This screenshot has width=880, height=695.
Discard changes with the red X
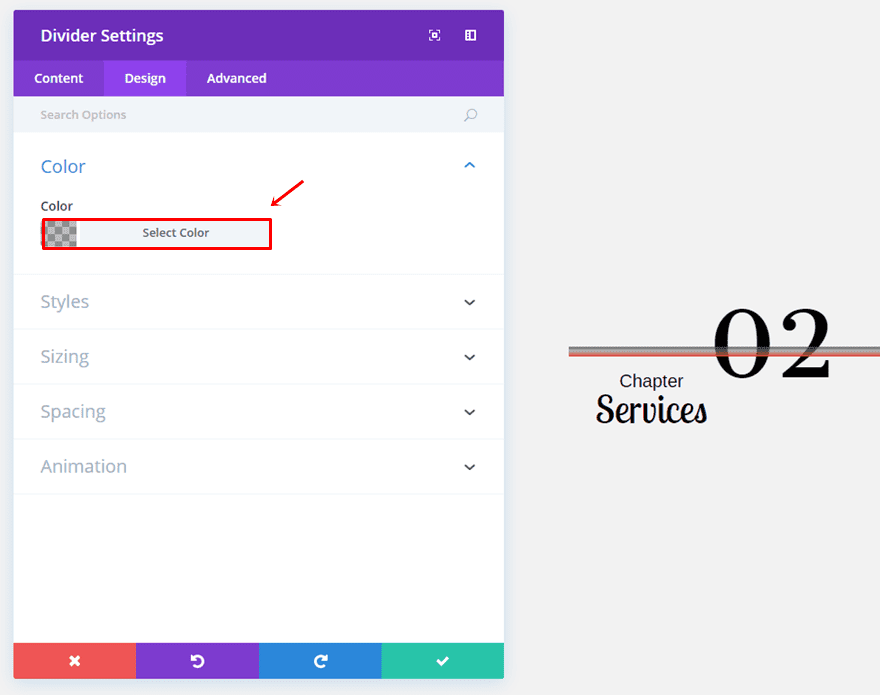click(x=74, y=661)
